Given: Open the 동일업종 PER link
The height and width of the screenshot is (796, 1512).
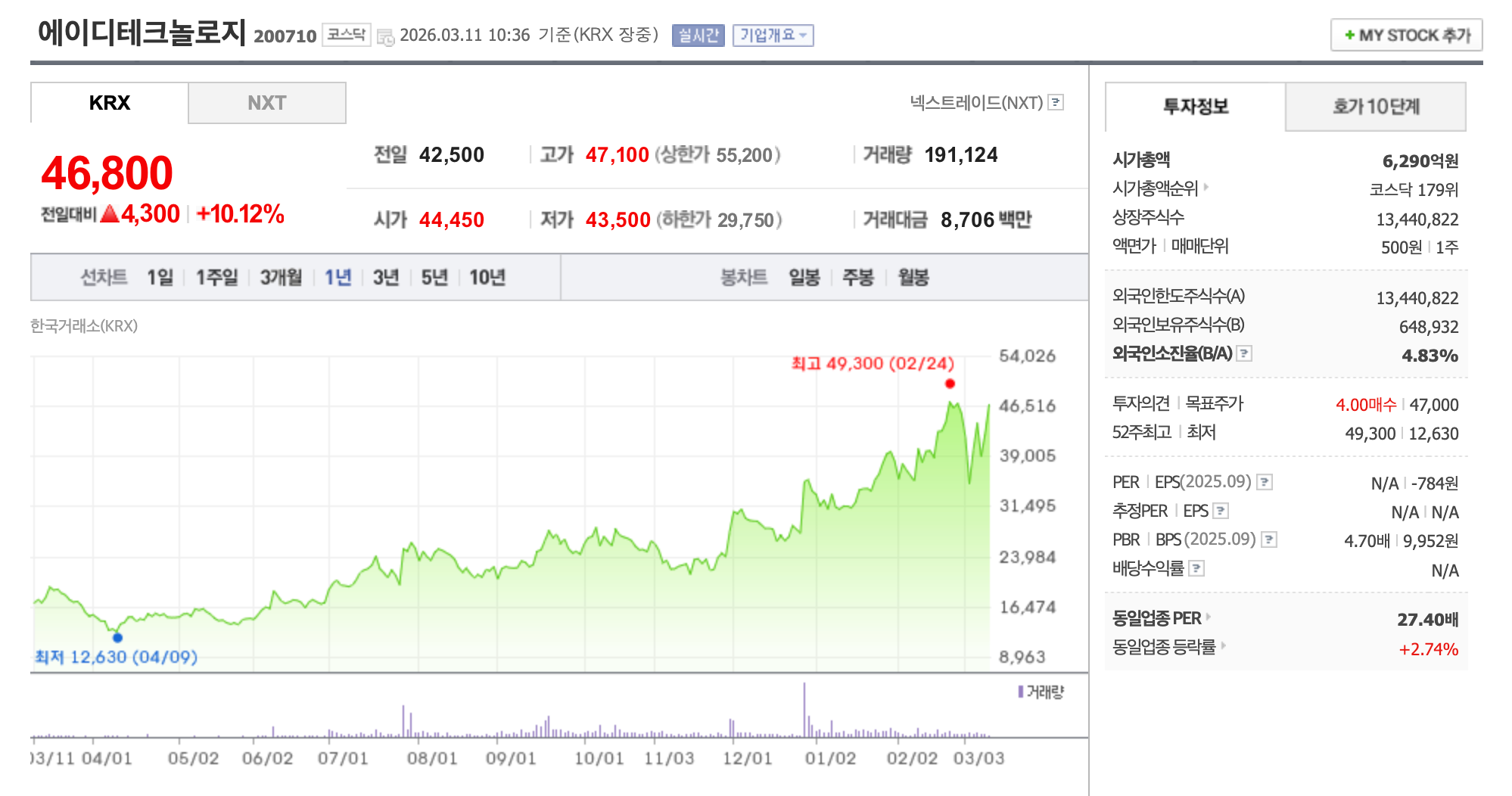Looking at the screenshot, I should [x=1156, y=618].
